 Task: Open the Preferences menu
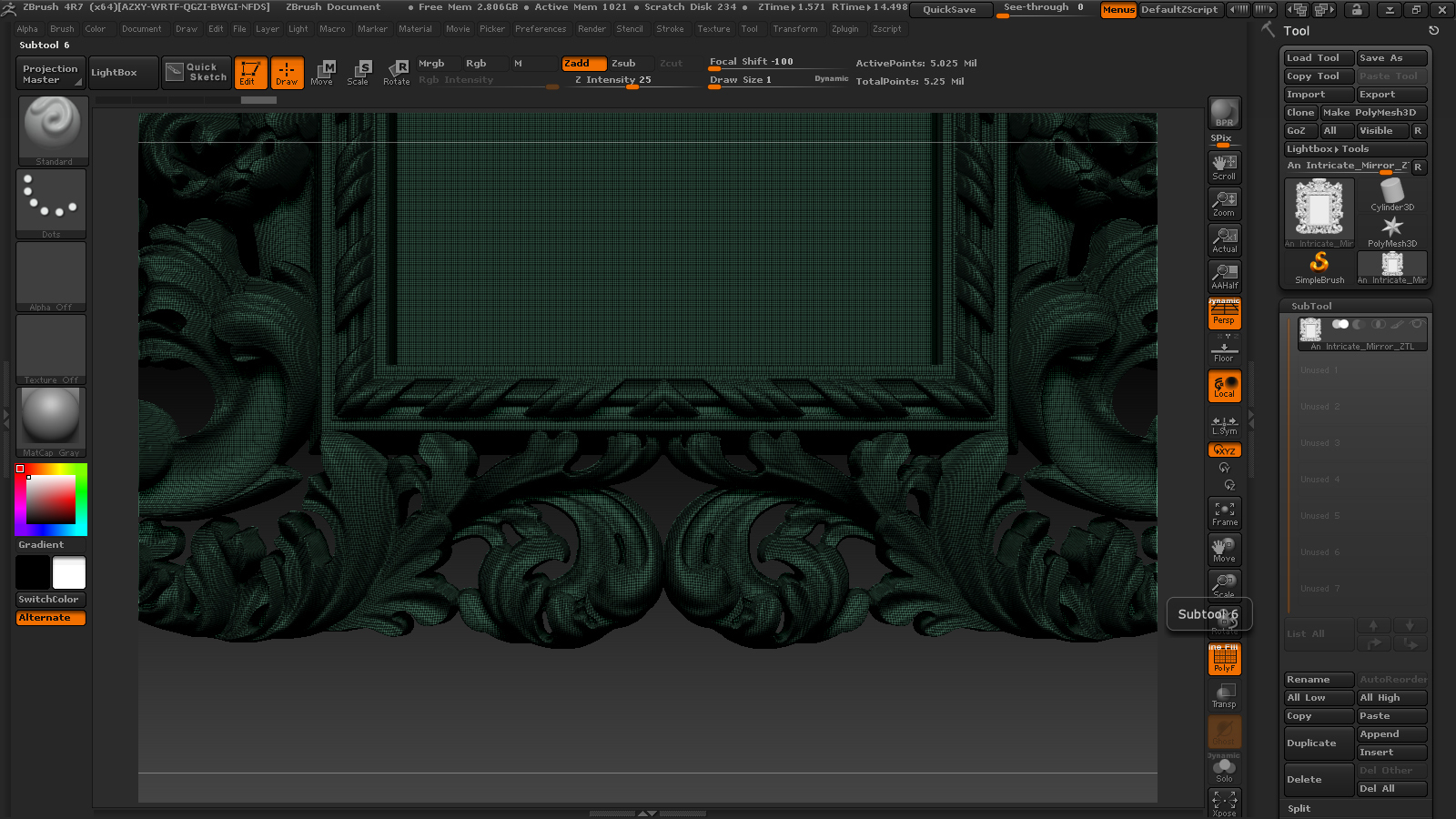pyautogui.click(x=540, y=29)
